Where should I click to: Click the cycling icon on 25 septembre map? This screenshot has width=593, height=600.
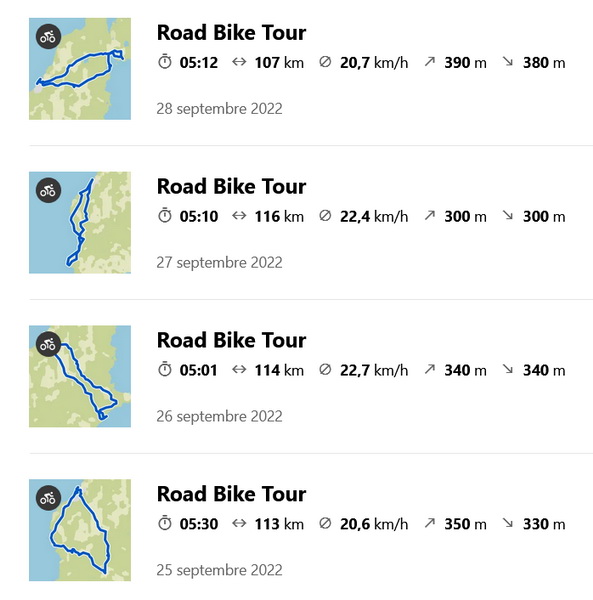coord(48,498)
